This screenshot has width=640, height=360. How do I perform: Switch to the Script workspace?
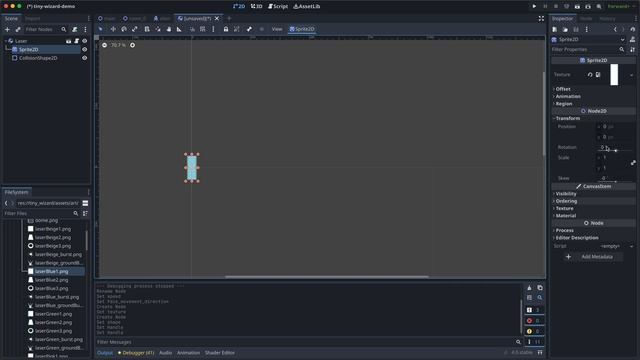tap(278, 6)
